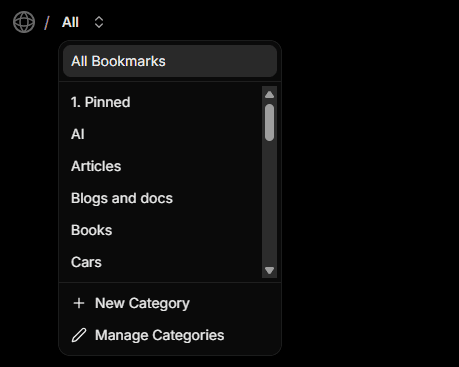Open Manage Categories
The image size is (459, 367).
[x=159, y=335]
